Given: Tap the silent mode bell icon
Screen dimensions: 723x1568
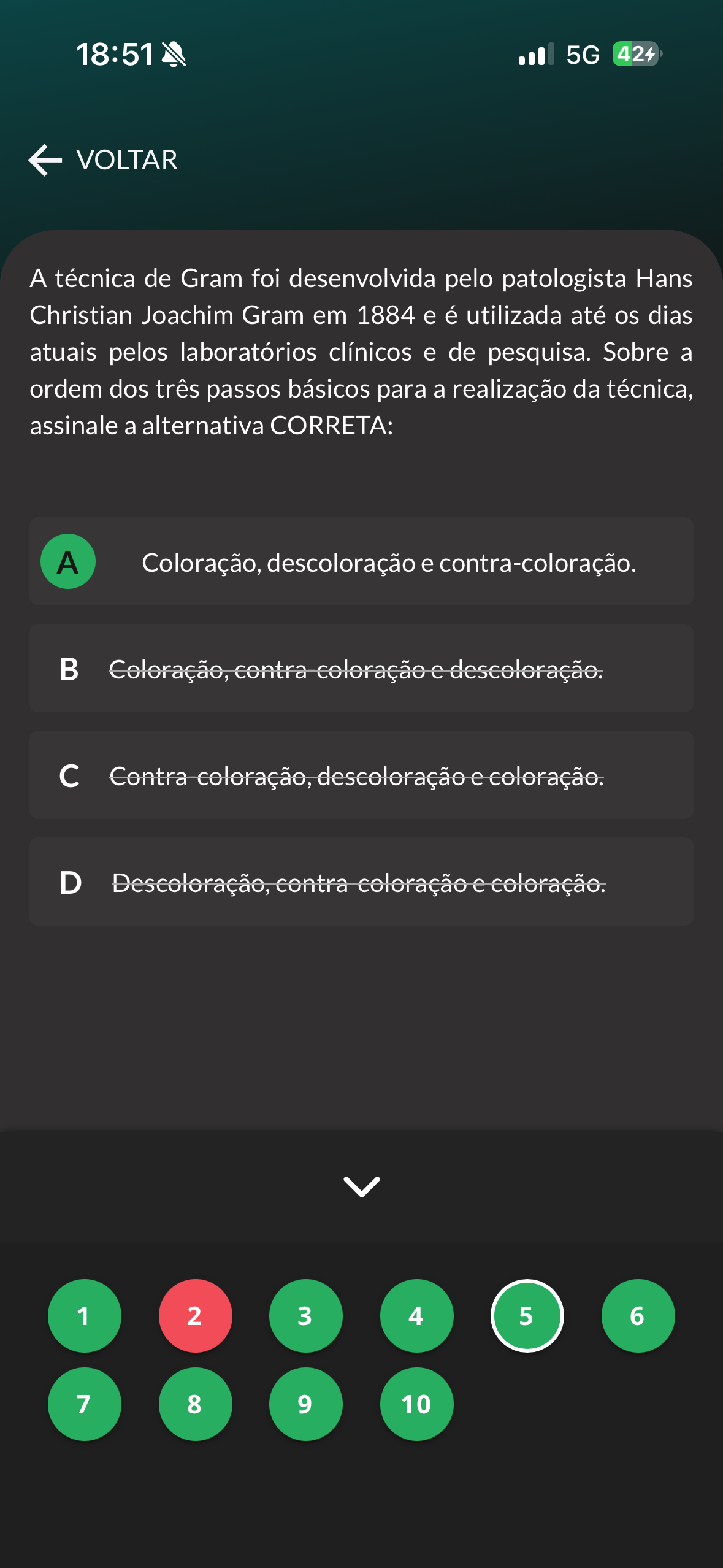Looking at the screenshot, I should pyautogui.click(x=174, y=55).
